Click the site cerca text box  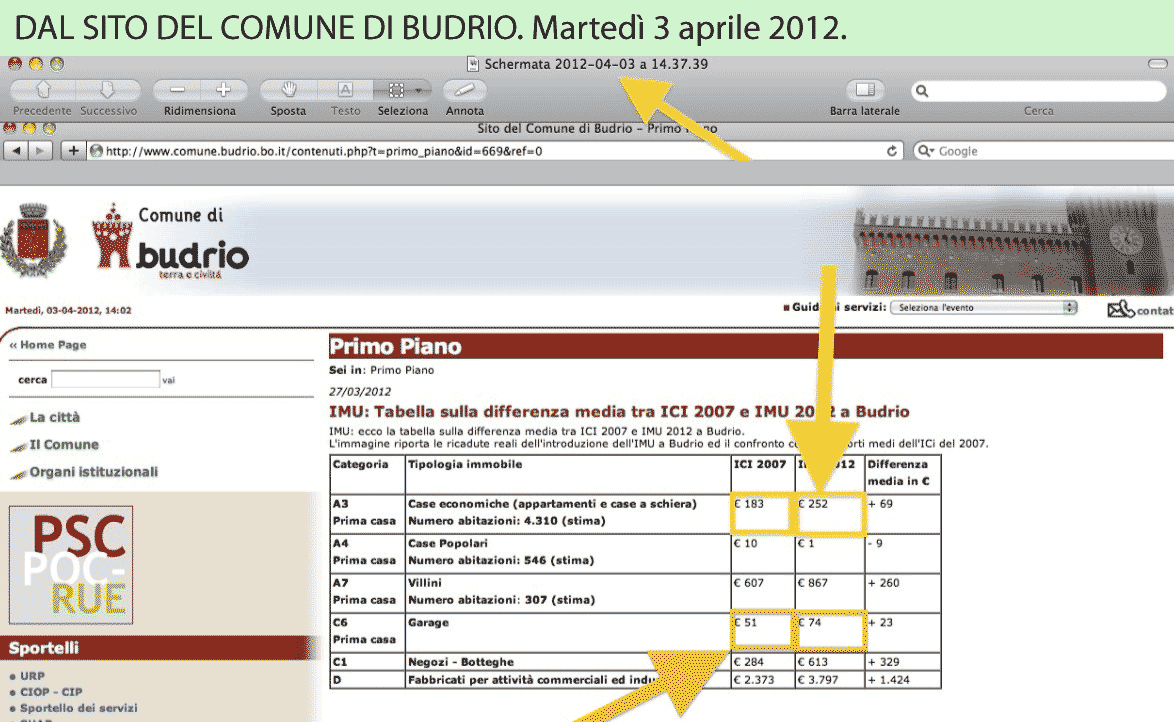(106, 379)
